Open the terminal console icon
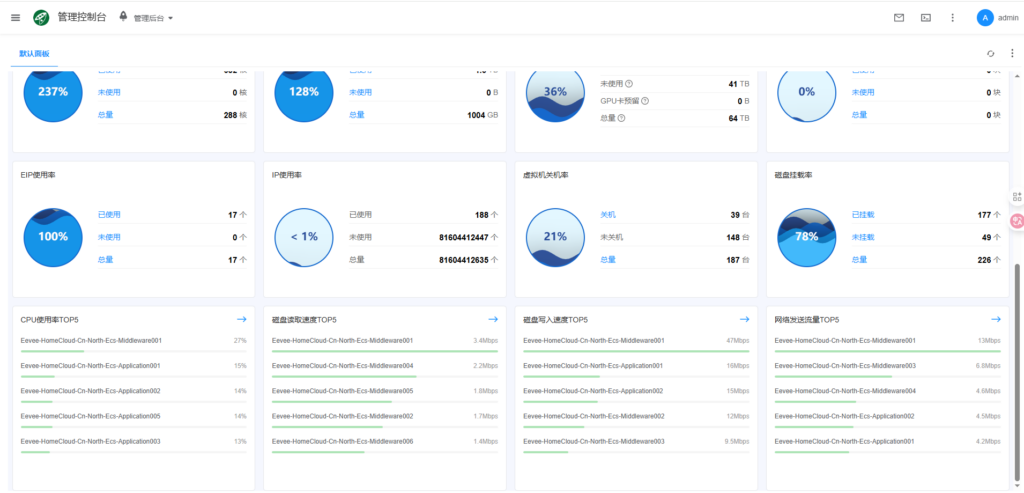 coord(926,18)
